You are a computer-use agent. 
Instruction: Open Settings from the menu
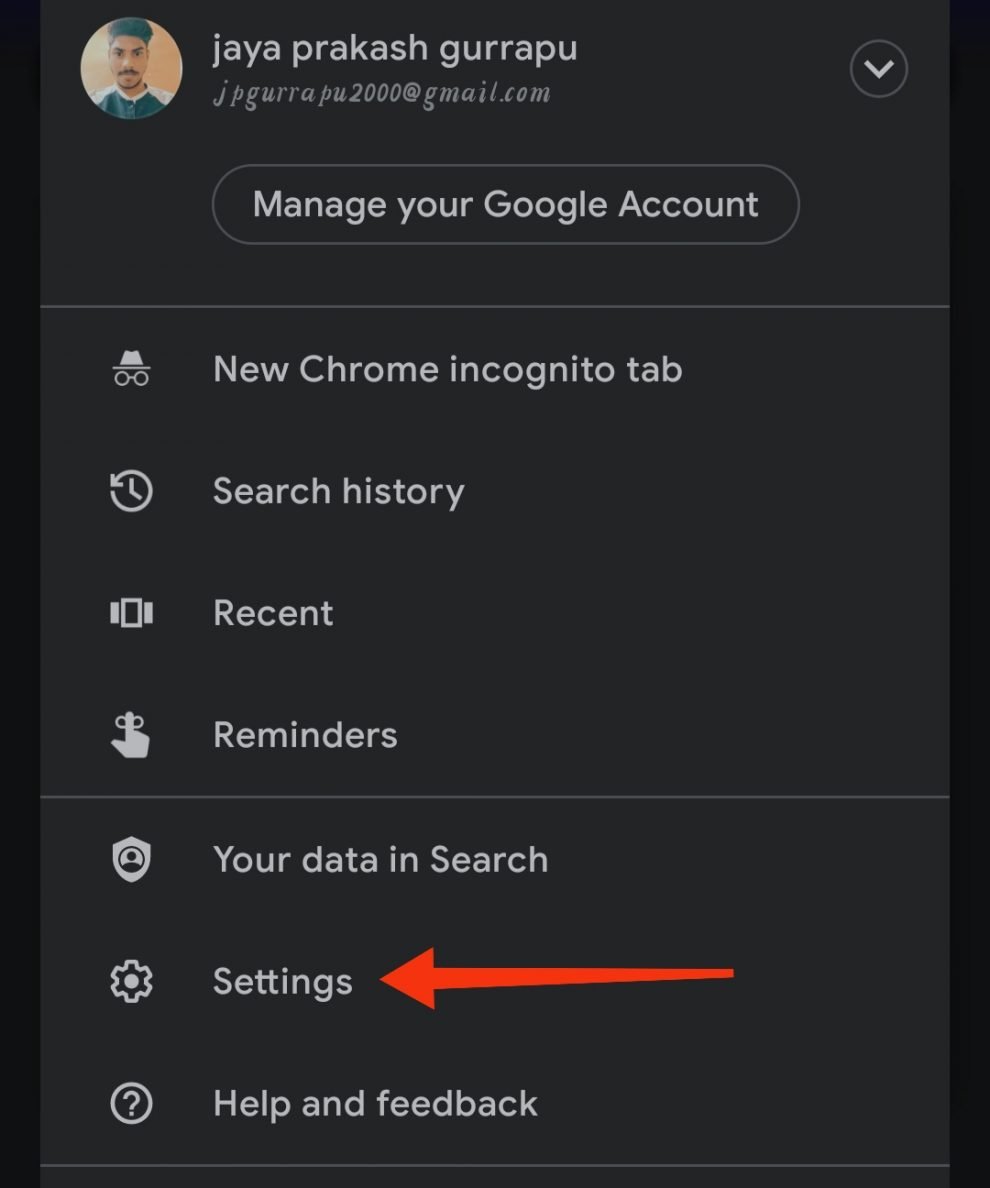pyautogui.click(x=283, y=982)
